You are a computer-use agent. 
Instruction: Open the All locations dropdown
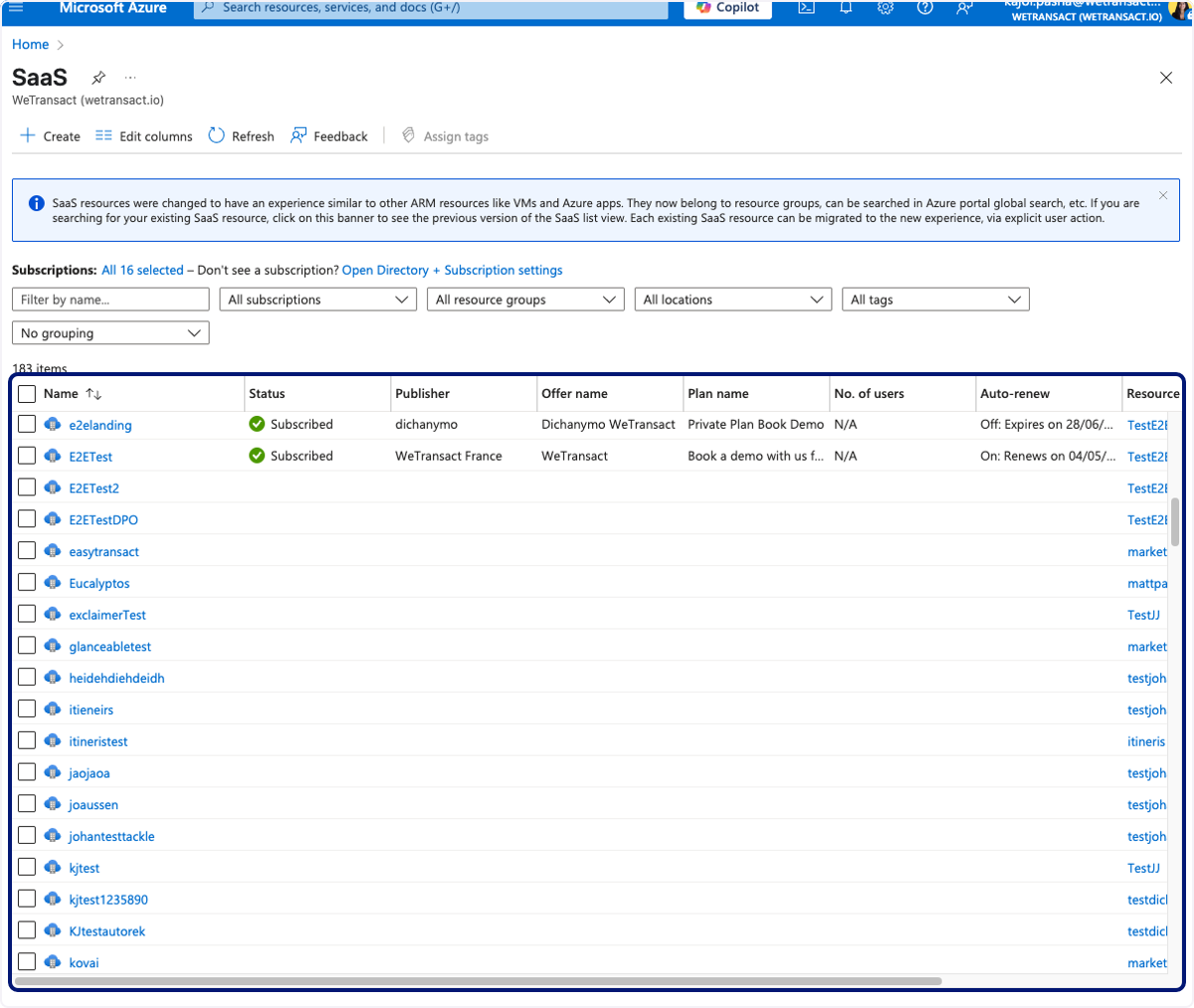pos(732,300)
